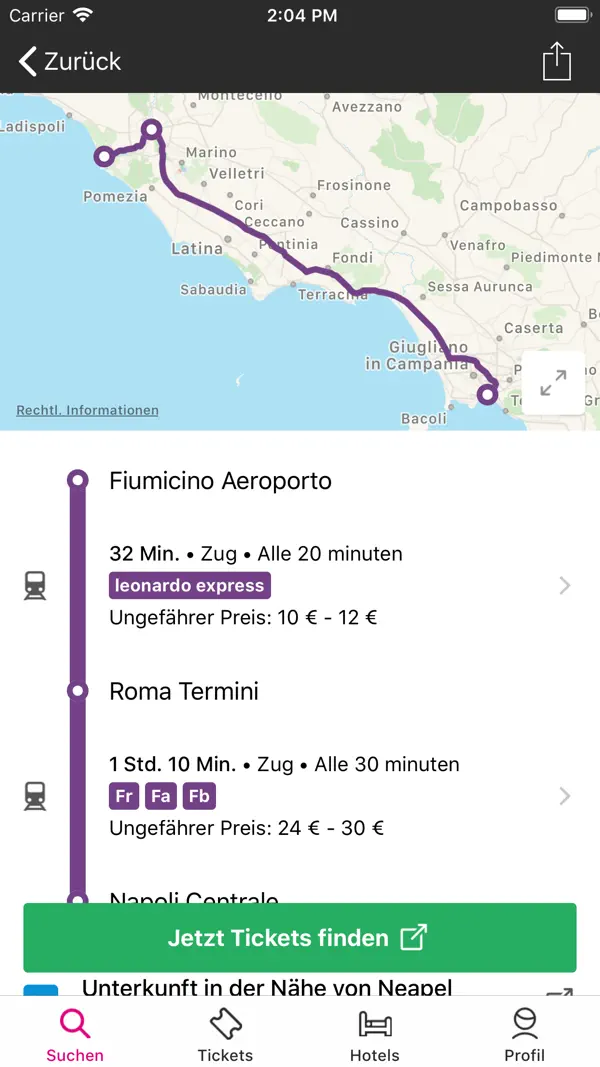Expand details for the Roma to Napoli leg
Viewport: 600px width, 1067px height.
click(565, 796)
